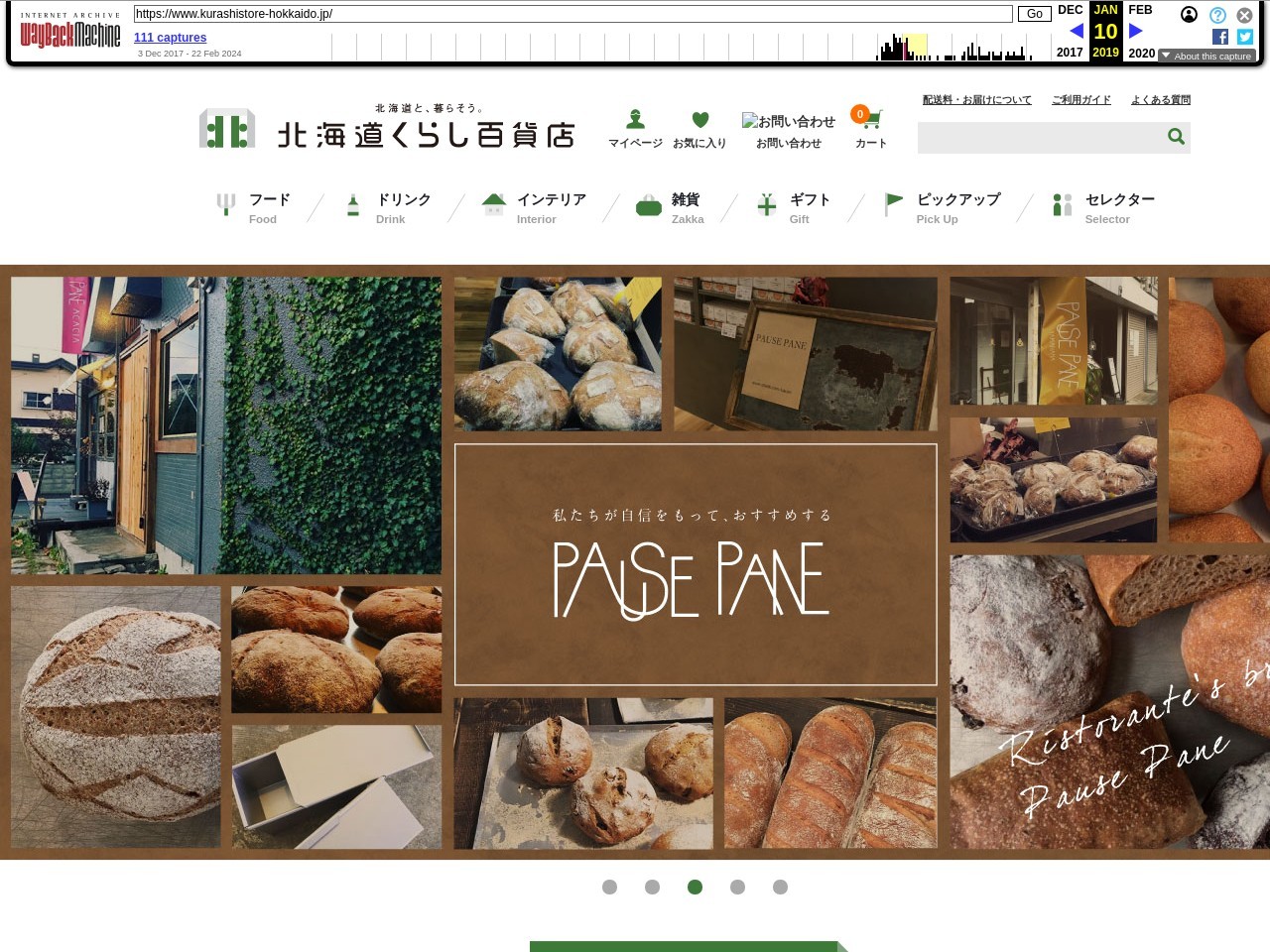Share capture on Twitter
The height and width of the screenshot is (952, 1270).
tap(1245, 37)
